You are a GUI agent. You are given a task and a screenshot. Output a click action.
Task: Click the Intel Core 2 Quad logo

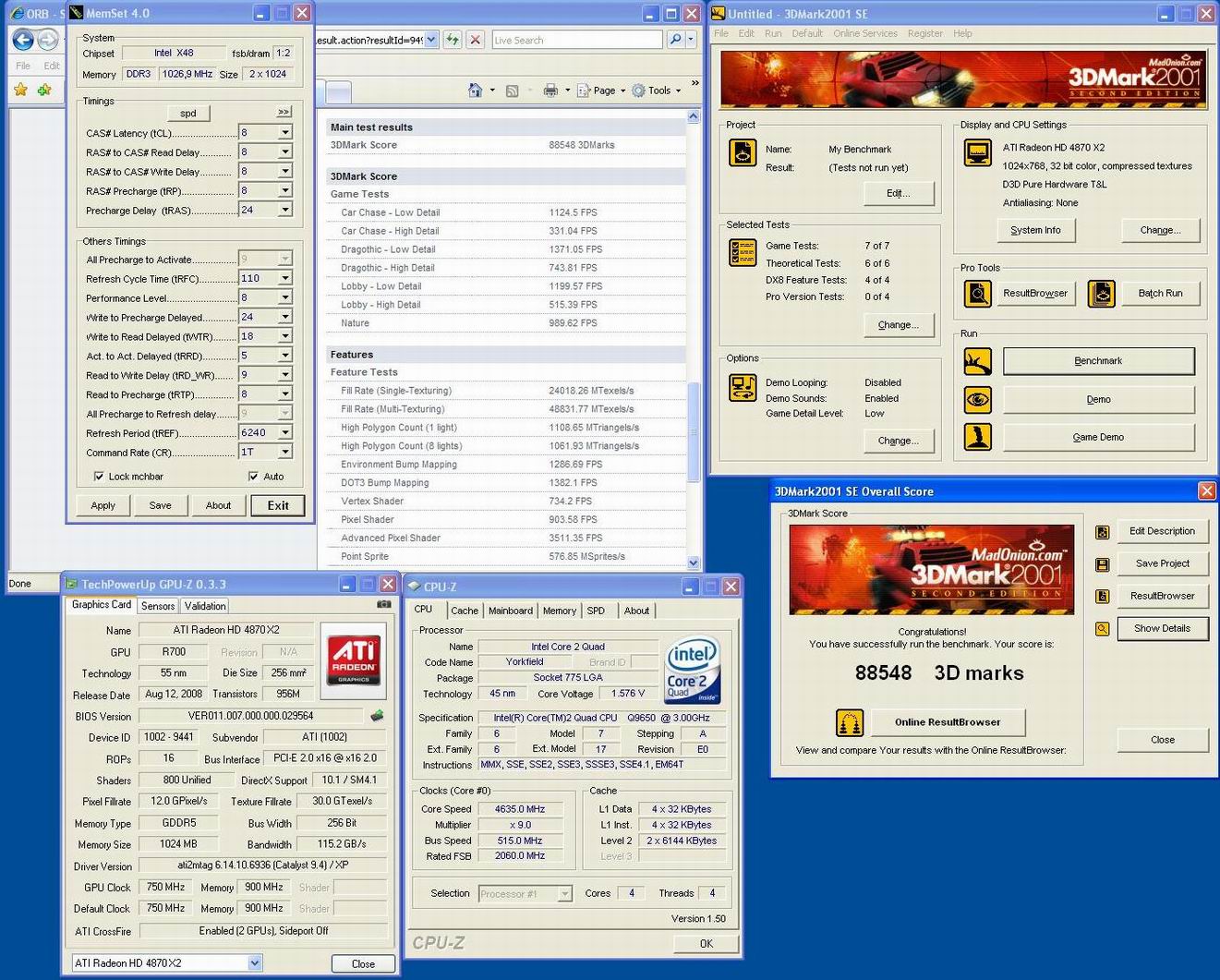click(693, 671)
